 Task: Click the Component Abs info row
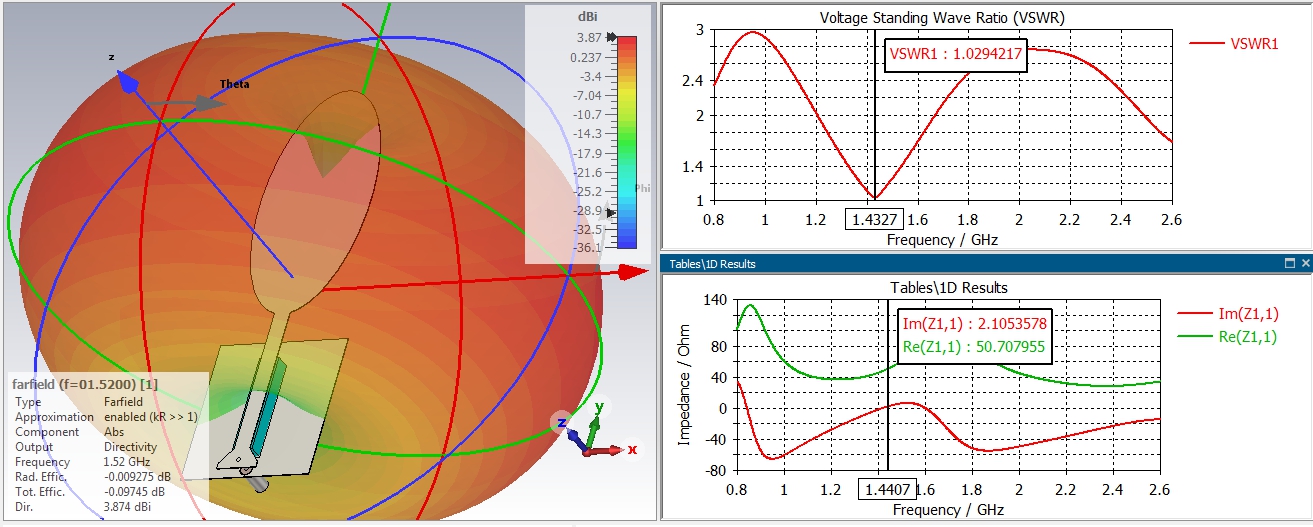[x=68, y=432]
